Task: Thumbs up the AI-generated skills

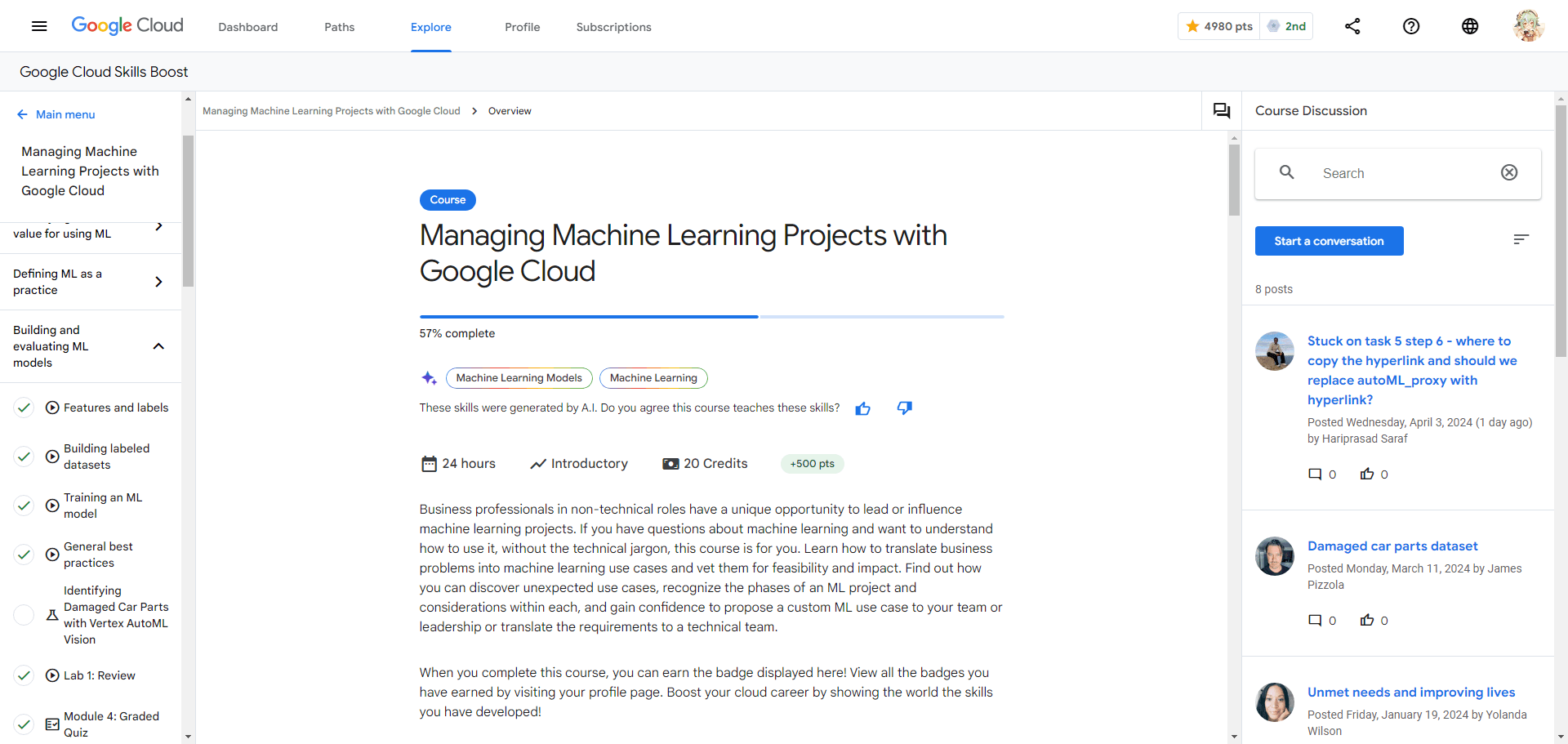Action: tap(863, 408)
